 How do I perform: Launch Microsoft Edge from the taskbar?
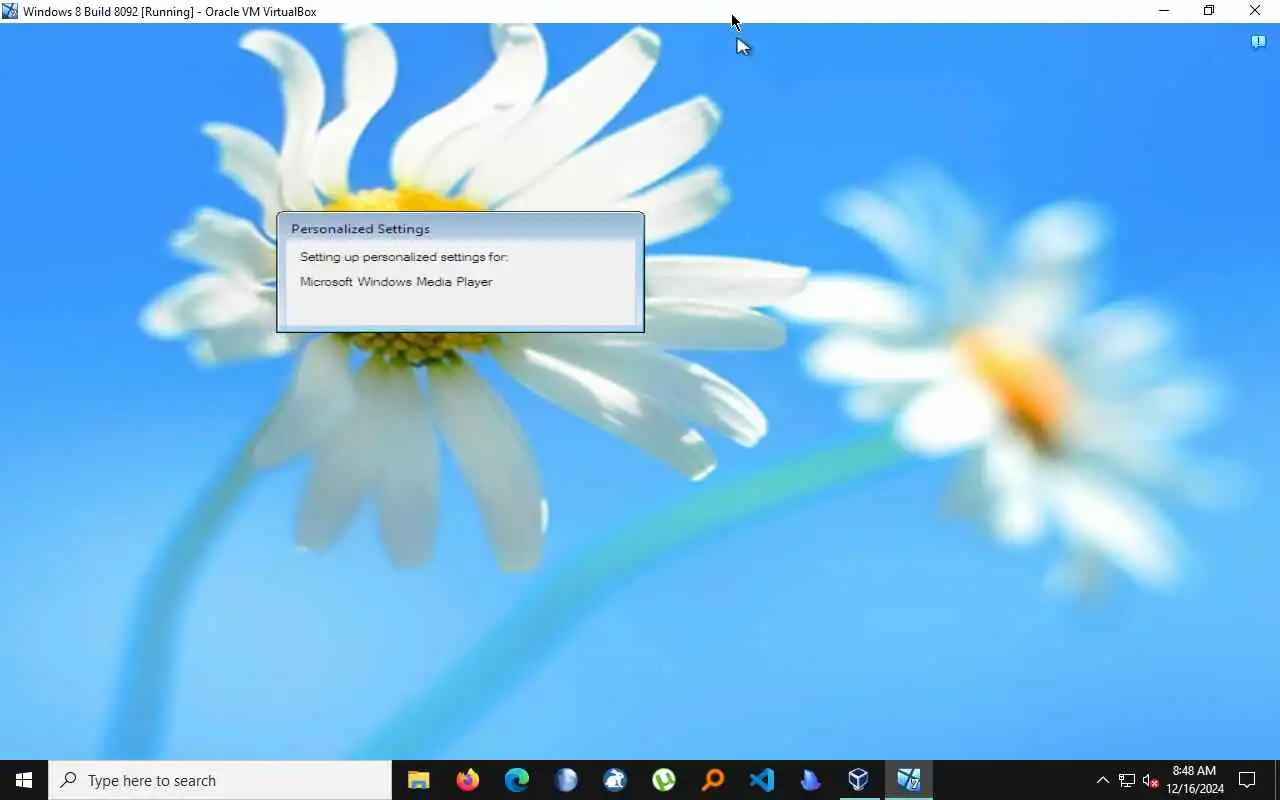[516, 780]
